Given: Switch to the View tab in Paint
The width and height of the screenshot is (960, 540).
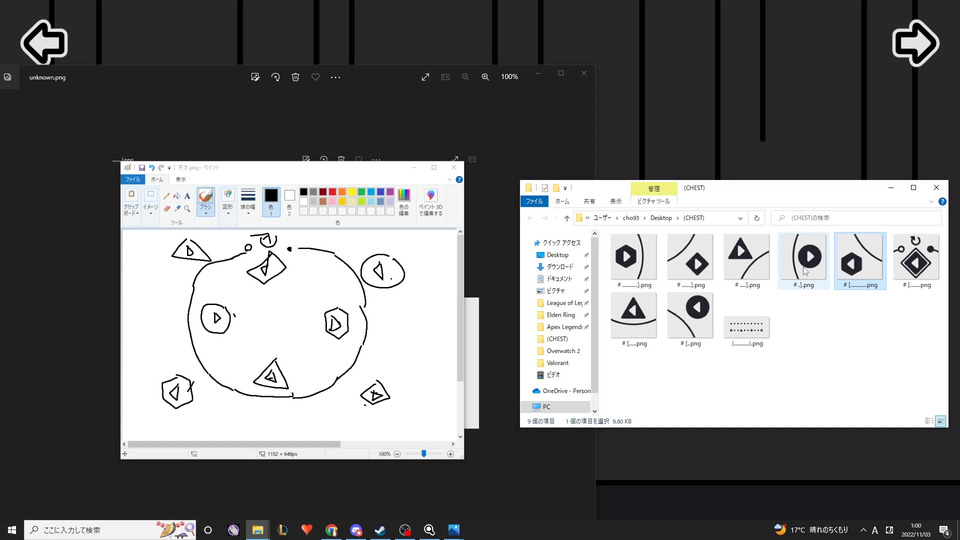Looking at the screenshot, I should [x=181, y=179].
